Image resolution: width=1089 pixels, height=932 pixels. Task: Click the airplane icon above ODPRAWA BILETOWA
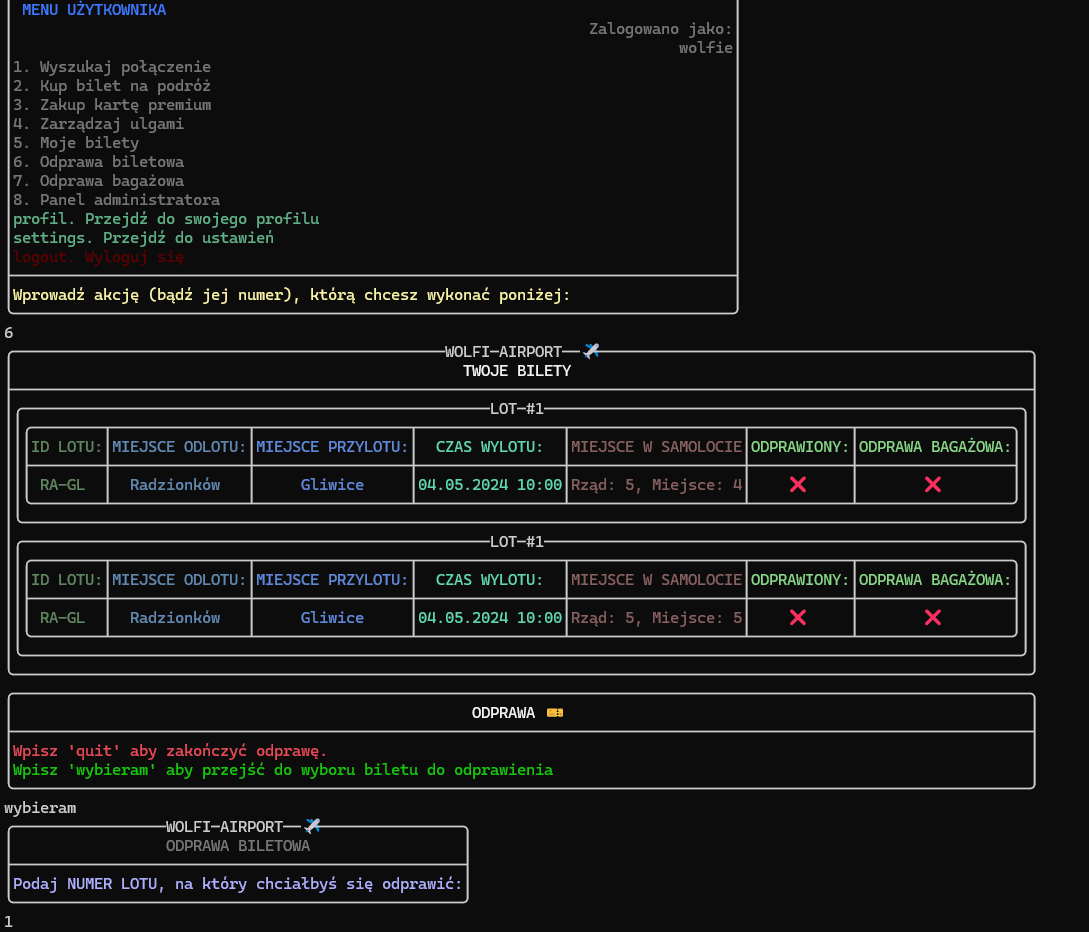coord(313,826)
